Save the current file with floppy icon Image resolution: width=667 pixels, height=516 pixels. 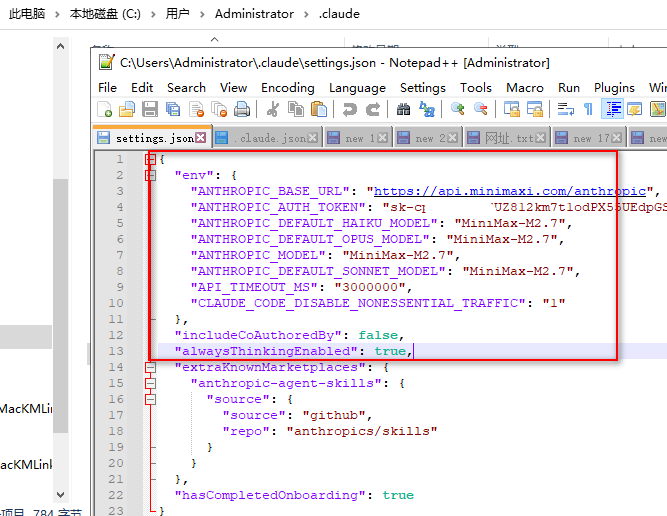150,109
